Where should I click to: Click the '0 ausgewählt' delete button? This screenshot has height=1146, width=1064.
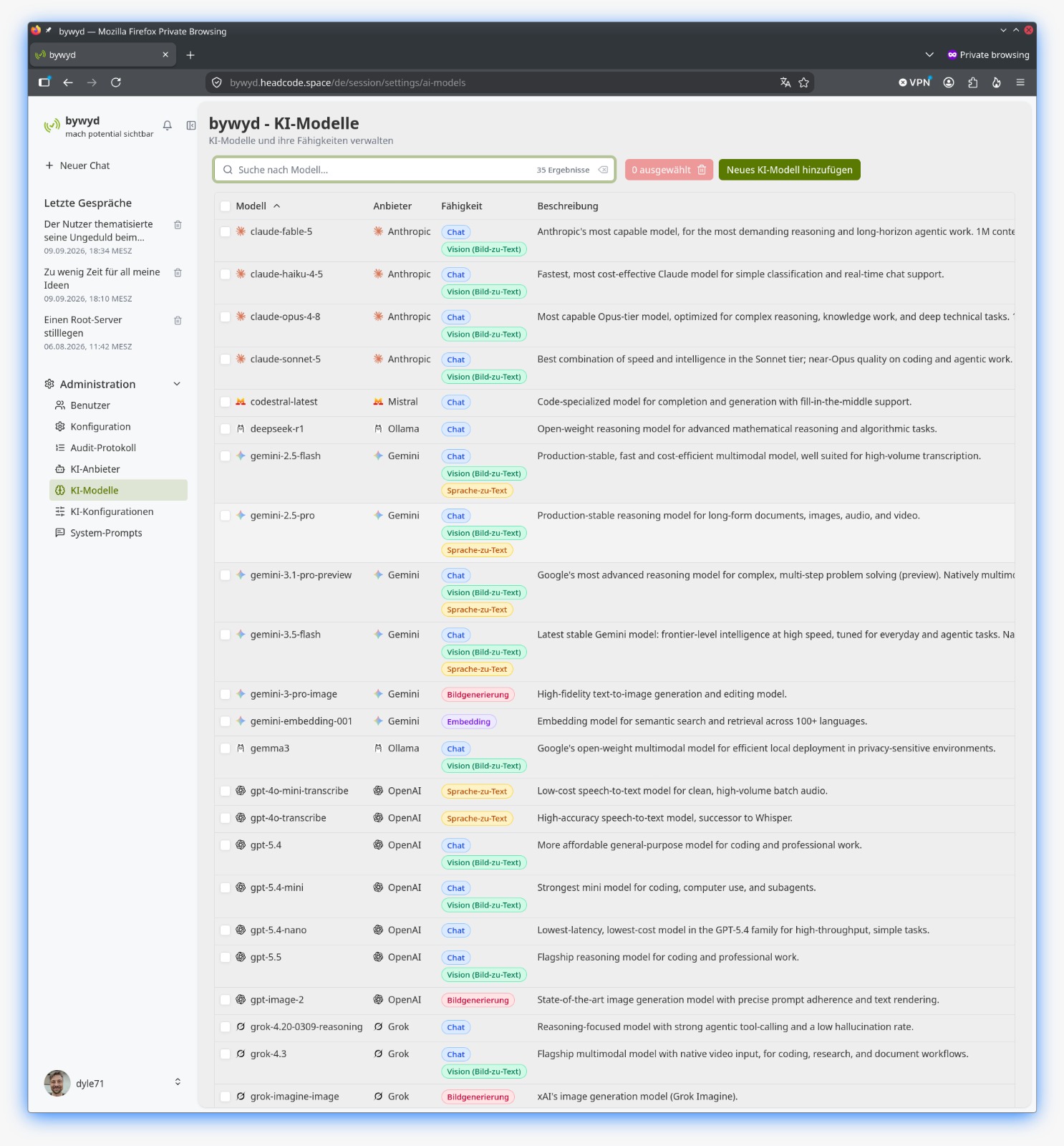point(669,170)
